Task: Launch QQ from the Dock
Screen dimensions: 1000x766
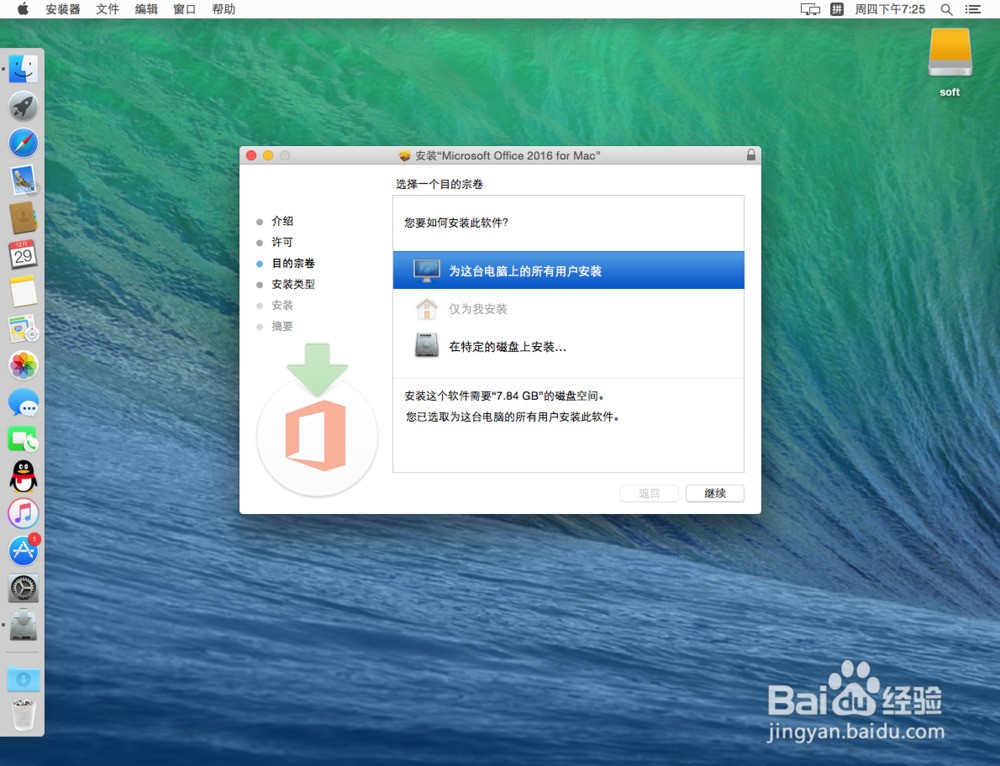Action: [22, 478]
